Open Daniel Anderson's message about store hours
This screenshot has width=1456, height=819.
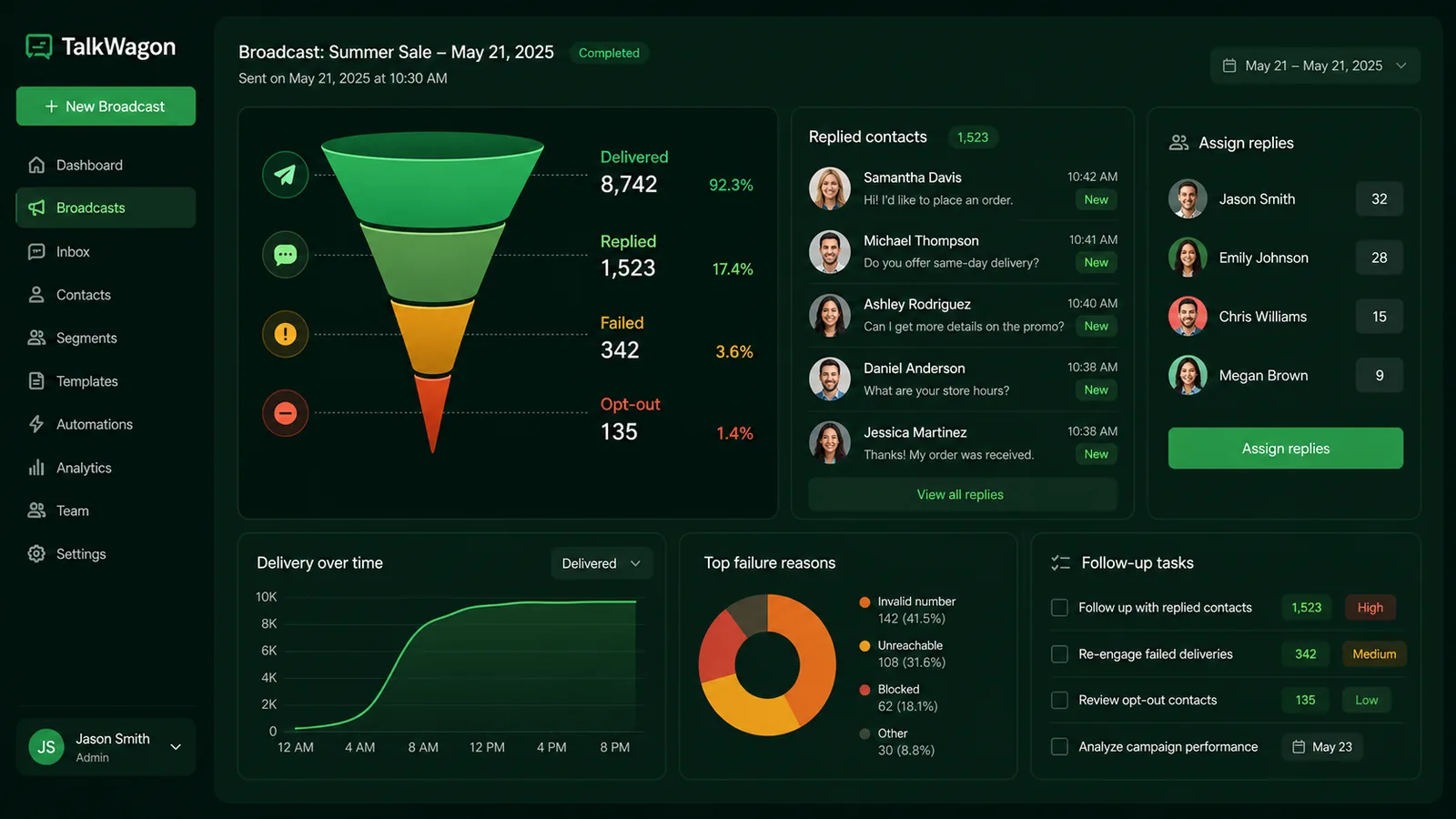(963, 379)
